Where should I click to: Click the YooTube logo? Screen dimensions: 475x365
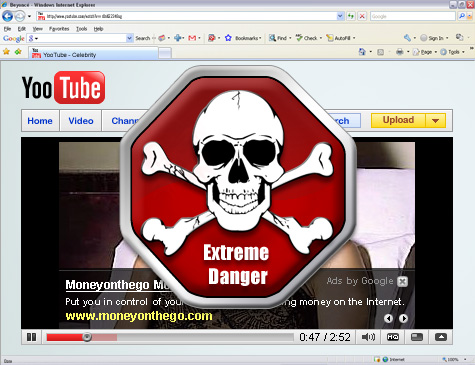(63, 88)
